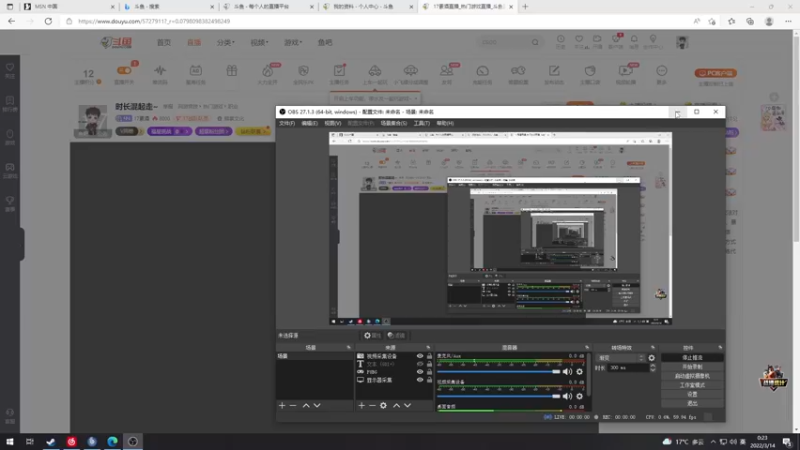Image resolution: width=800 pixels, height=450 pixels.
Task: Open transition properties gear beside 渐变
Action: click(652, 358)
